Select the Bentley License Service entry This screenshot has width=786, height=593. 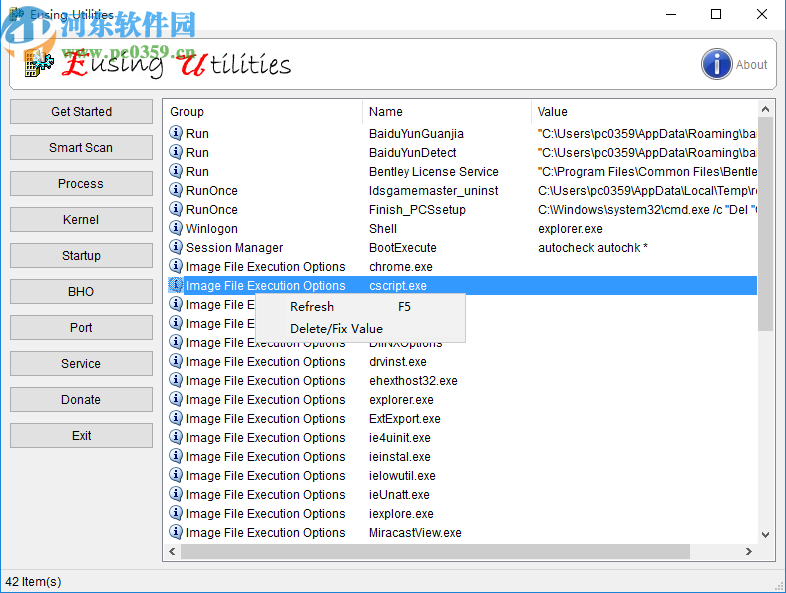(x=434, y=172)
